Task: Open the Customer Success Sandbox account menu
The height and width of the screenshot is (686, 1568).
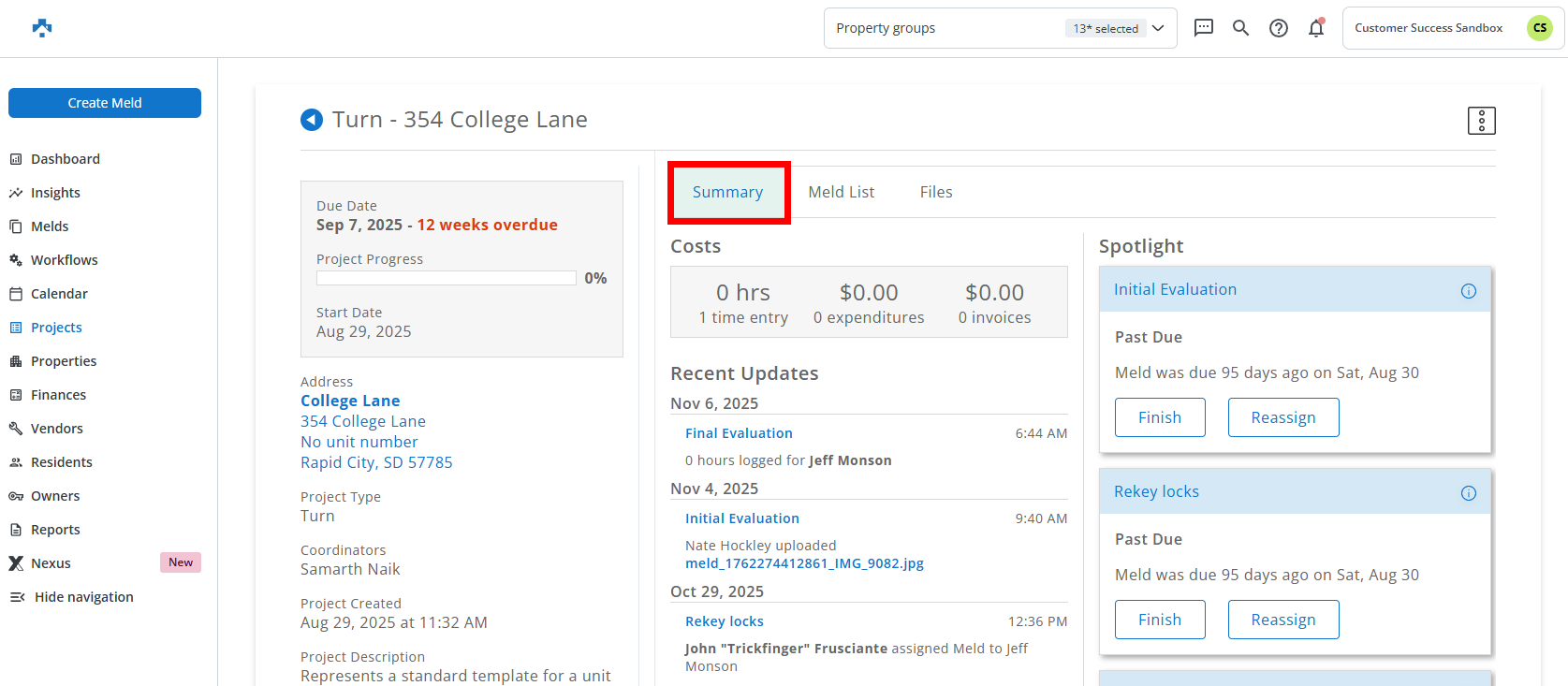Action: point(1452,28)
